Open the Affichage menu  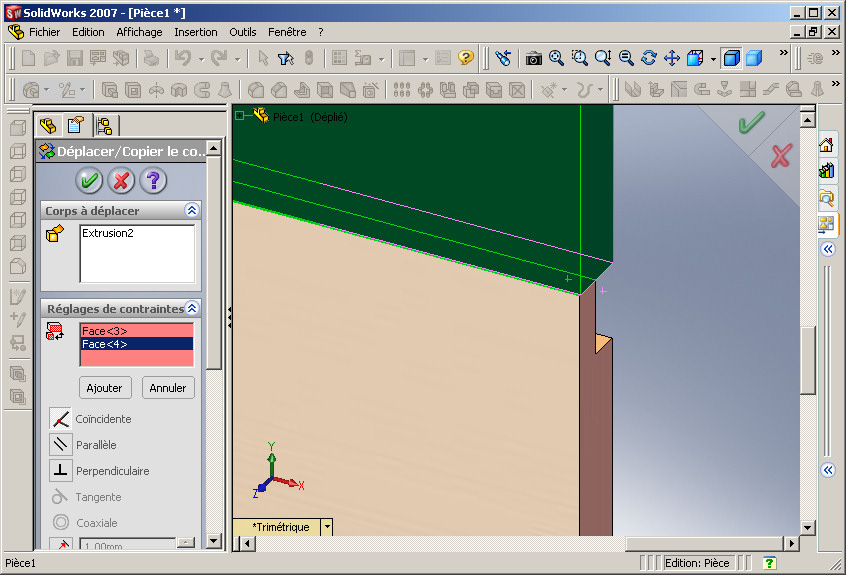(x=139, y=32)
